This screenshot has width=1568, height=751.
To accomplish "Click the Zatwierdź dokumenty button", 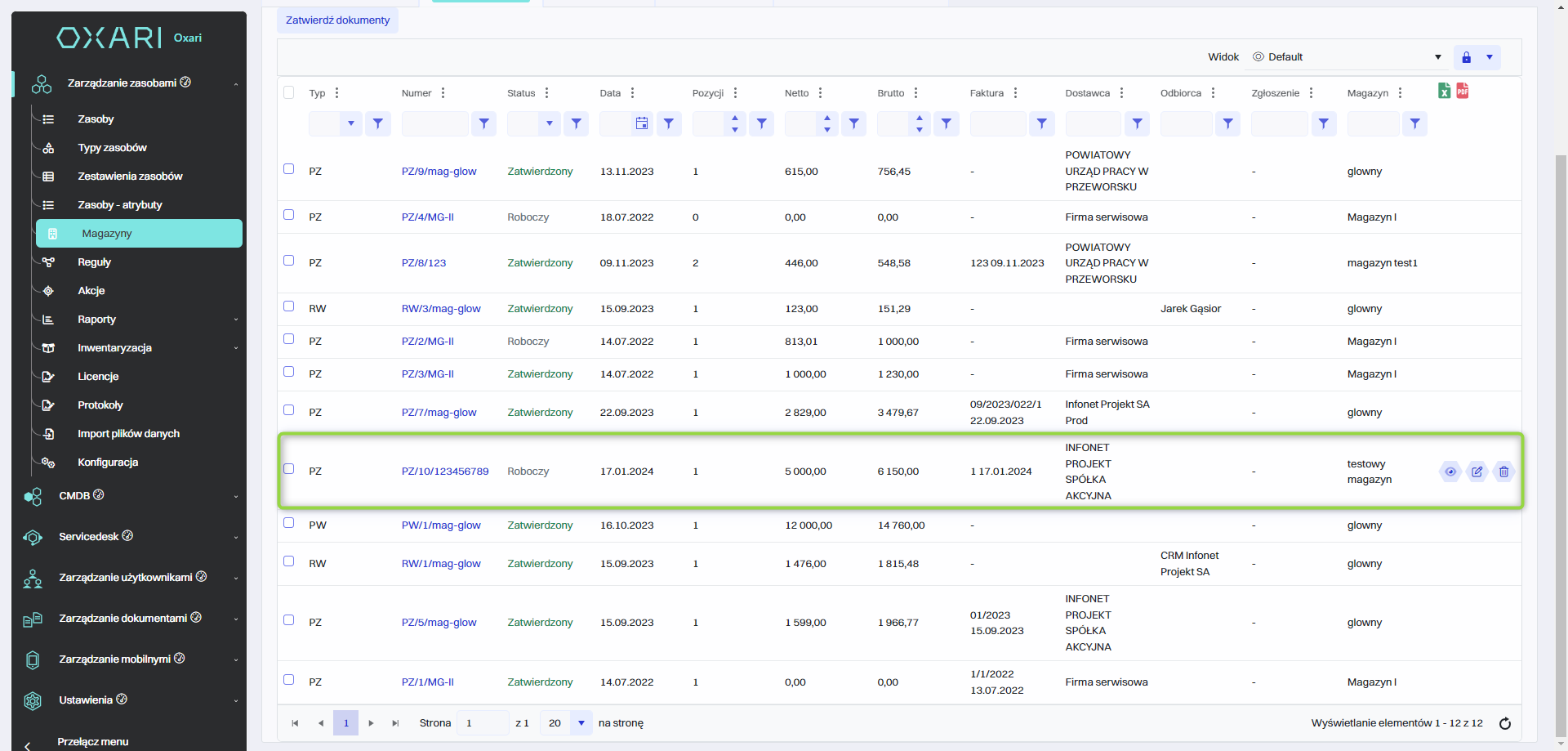I will (x=337, y=20).
